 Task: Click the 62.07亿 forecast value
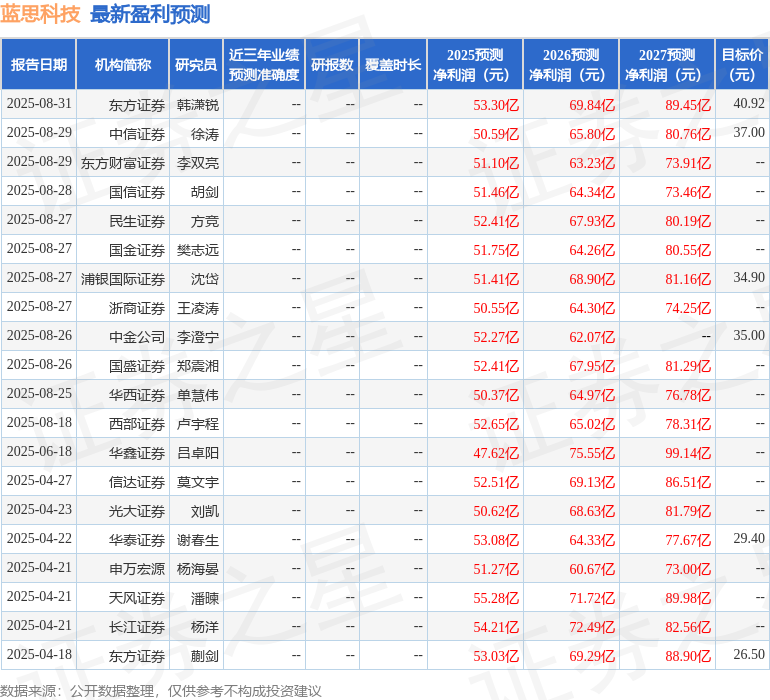(592, 337)
